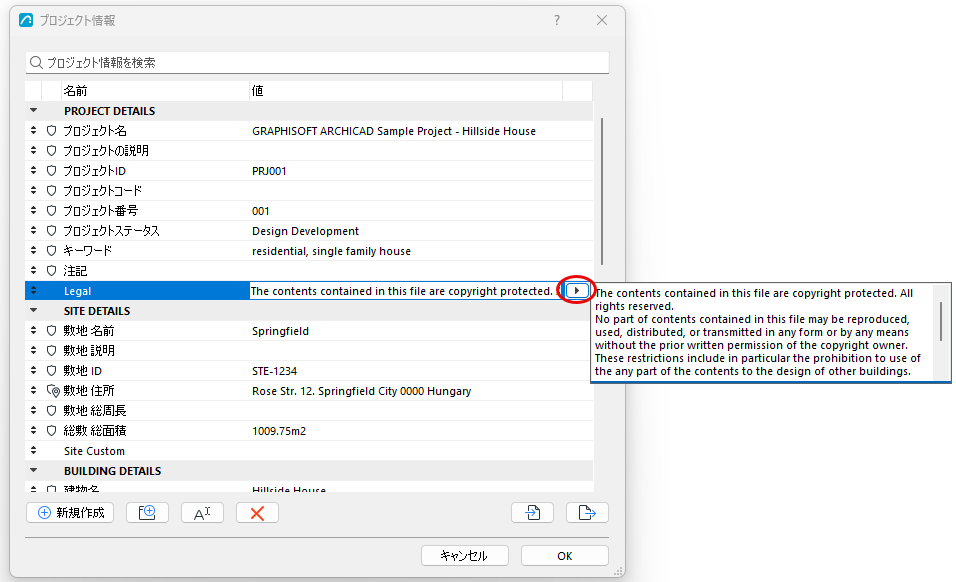Click the search magnifier icon

(x=36, y=62)
